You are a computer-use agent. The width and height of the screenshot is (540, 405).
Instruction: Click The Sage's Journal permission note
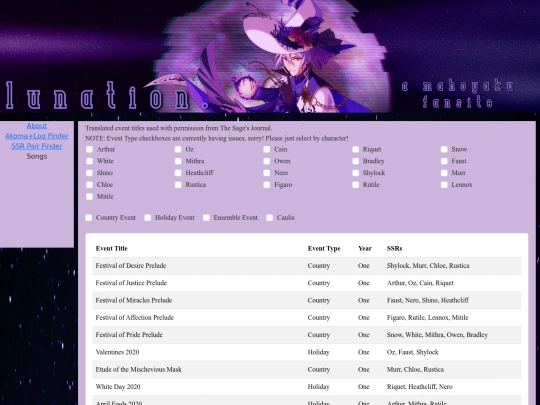(x=179, y=128)
